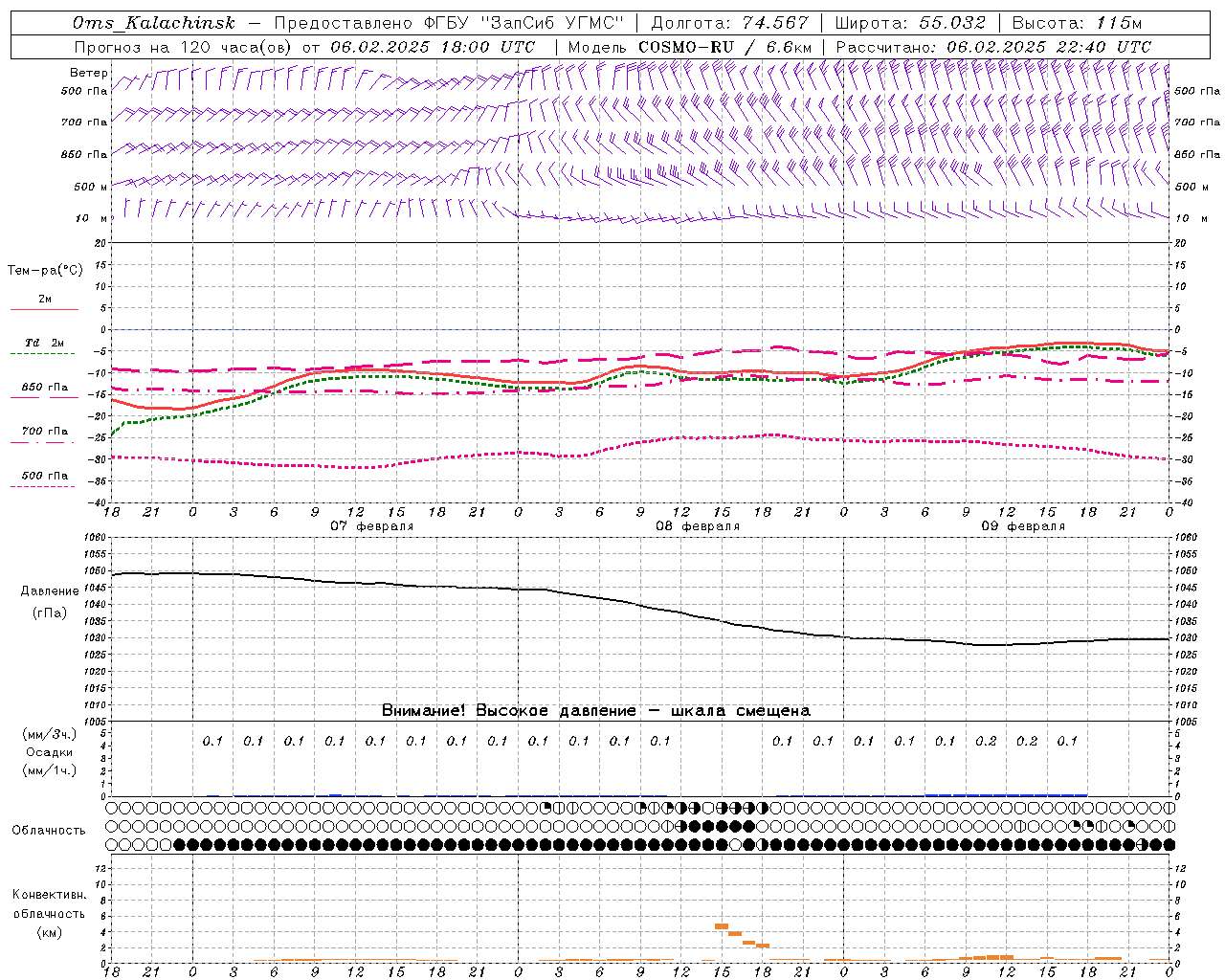Click the Высота: 115м value
The width and height of the screenshot is (1225, 980).
coord(1077,23)
